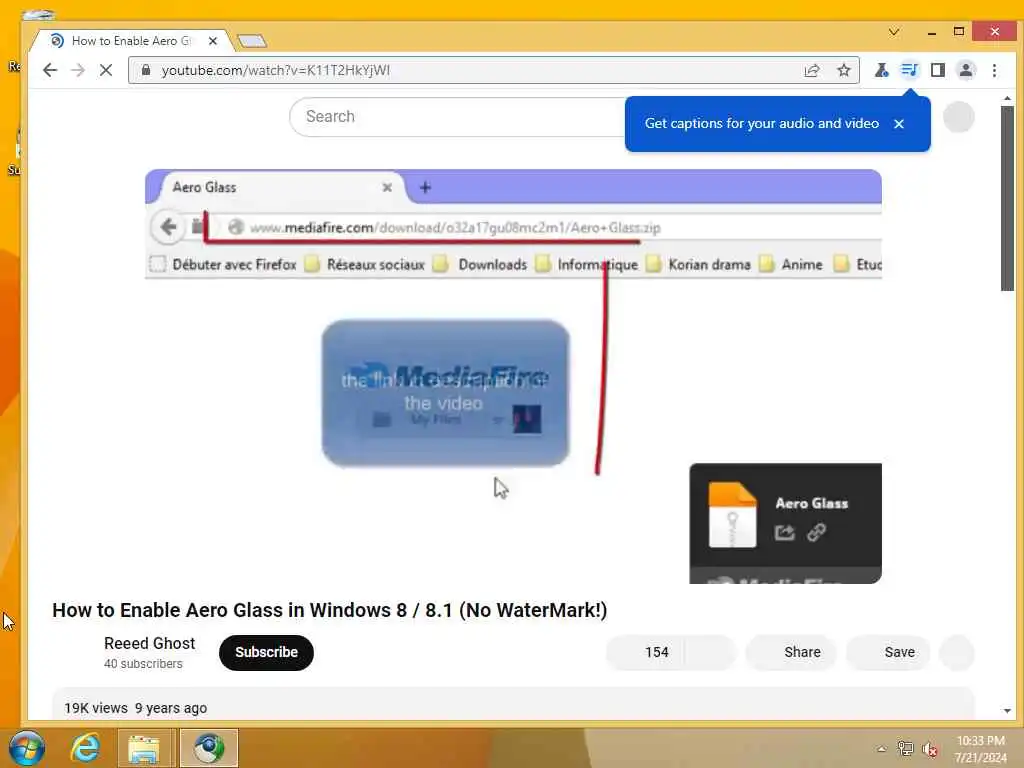Dismiss the Get captions tooltip
Screen dimensions: 1024x768
(x=899, y=123)
